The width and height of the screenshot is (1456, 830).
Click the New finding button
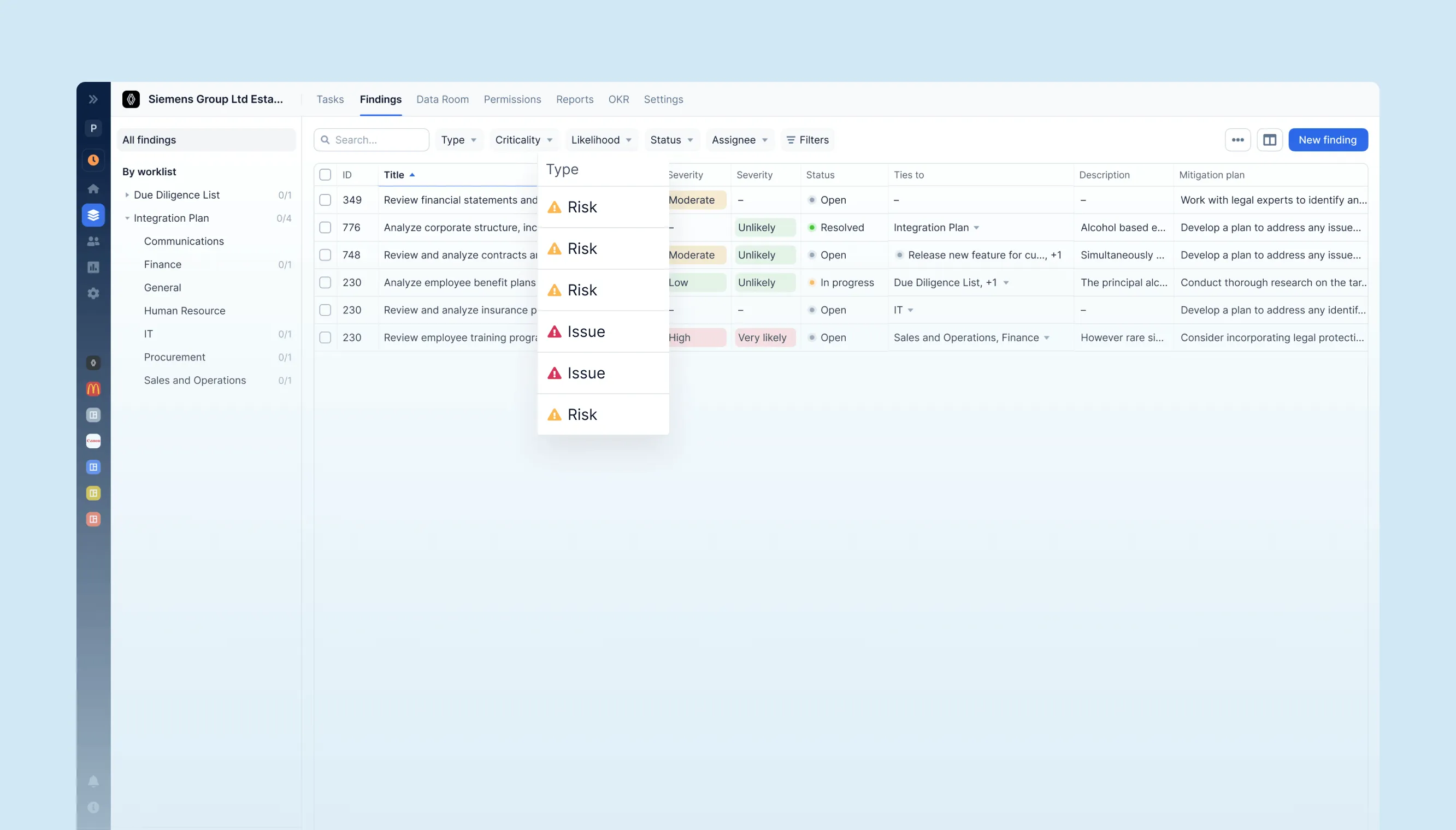coord(1328,140)
